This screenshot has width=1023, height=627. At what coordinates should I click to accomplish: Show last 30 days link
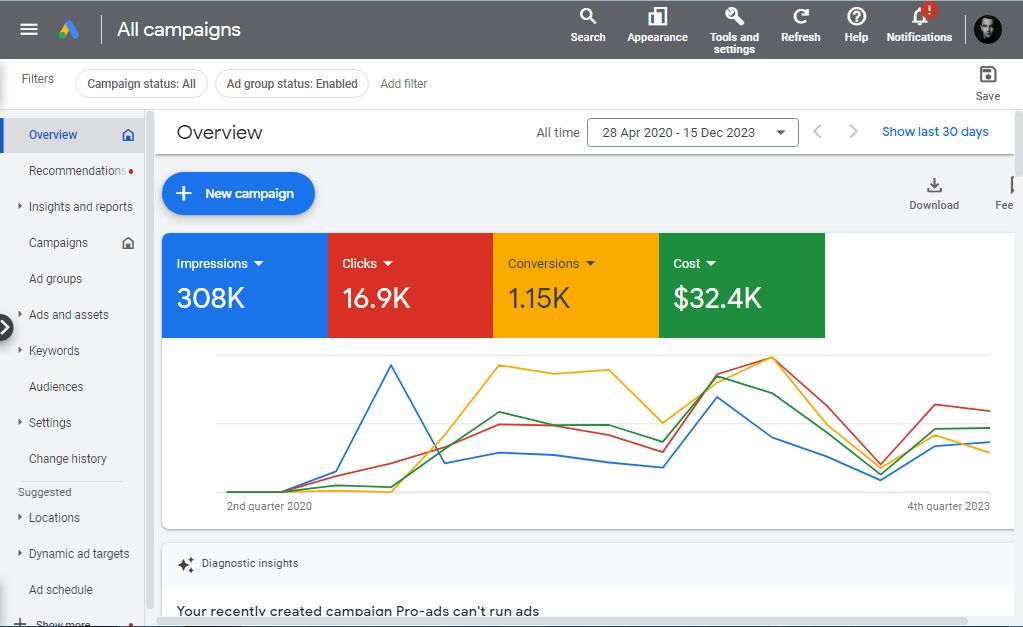click(935, 132)
